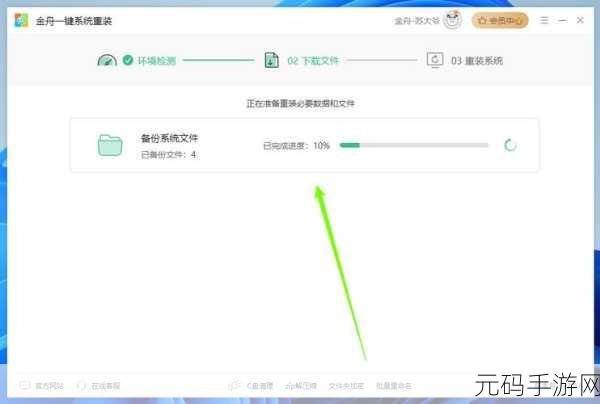Open the C盘清理 disk cleanup link
This screenshot has height=404, width=600.
260,386
